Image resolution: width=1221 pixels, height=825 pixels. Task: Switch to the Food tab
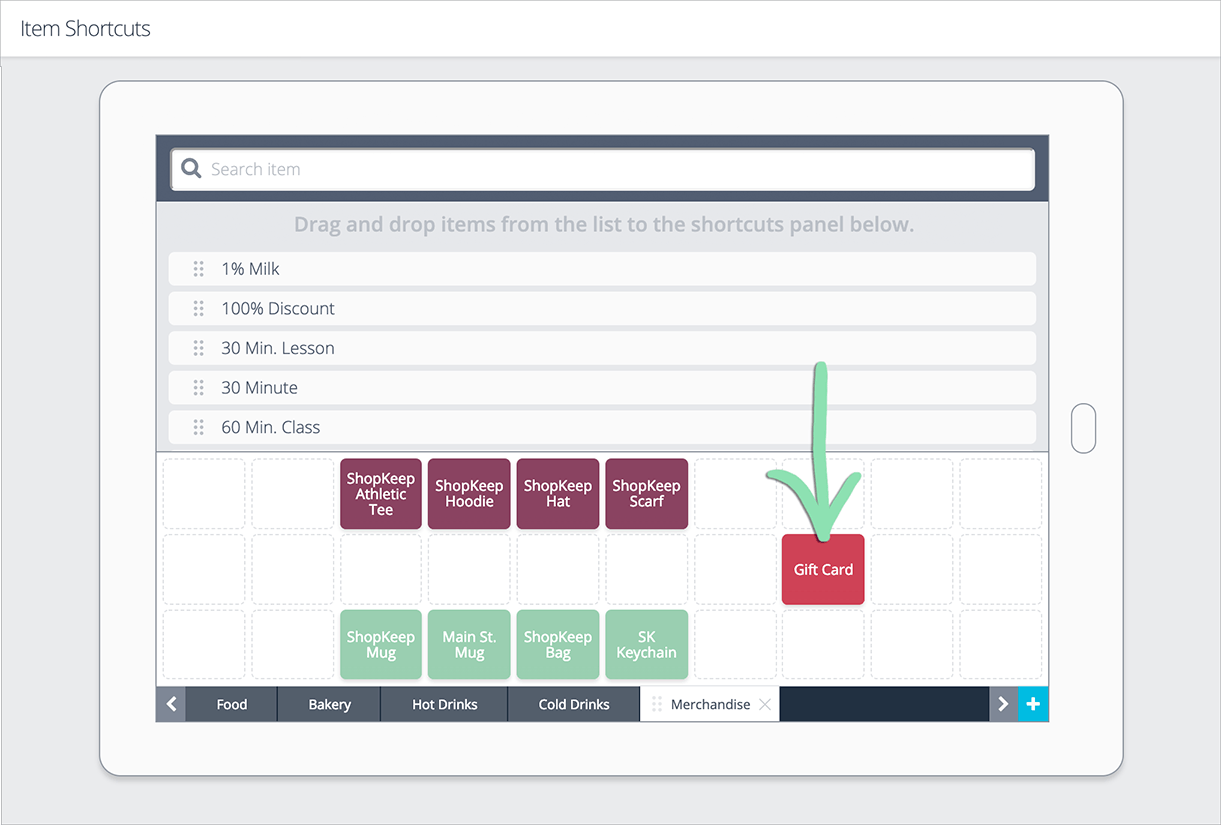pos(231,704)
